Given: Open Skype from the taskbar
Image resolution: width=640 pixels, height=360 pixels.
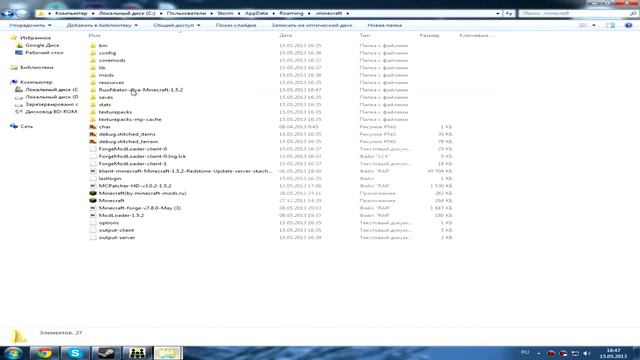Looking at the screenshot, I should [75, 353].
